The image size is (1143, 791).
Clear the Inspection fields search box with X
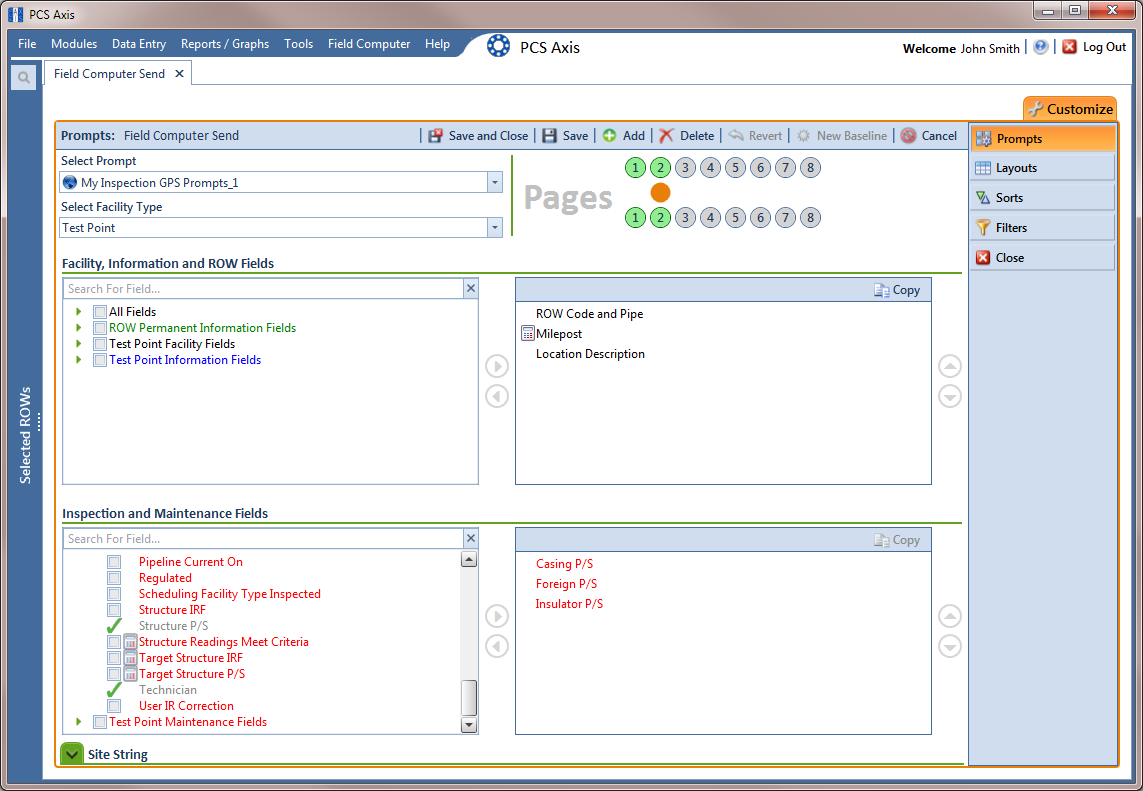click(x=471, y=539)
